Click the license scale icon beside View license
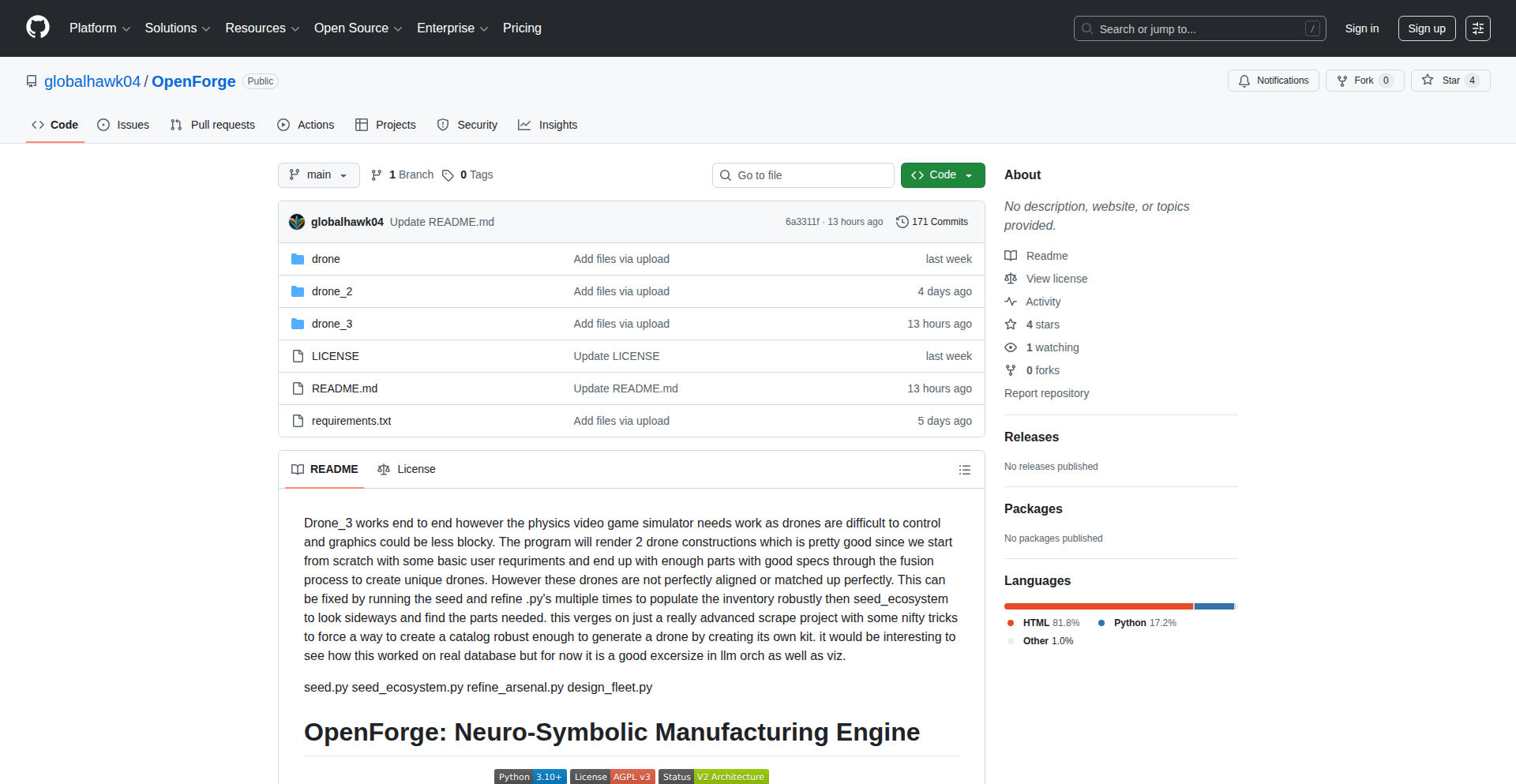1516x784 pixels. point(1011,279)
